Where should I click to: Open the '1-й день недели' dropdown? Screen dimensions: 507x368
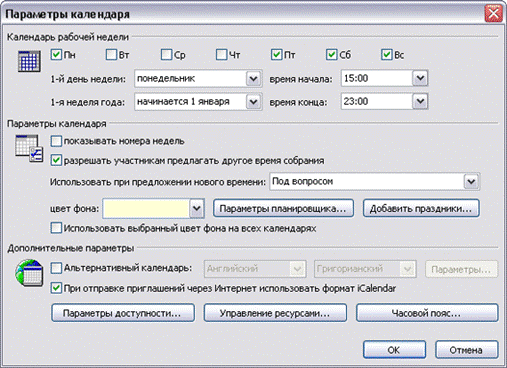coord(253,79)
